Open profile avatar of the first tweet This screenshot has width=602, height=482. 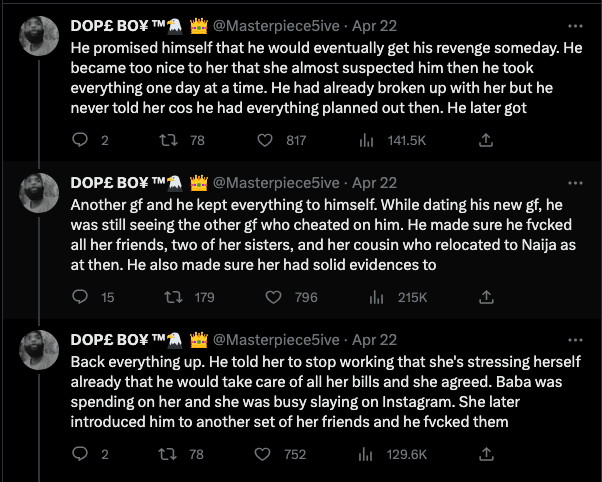click(x=39, y=36)
